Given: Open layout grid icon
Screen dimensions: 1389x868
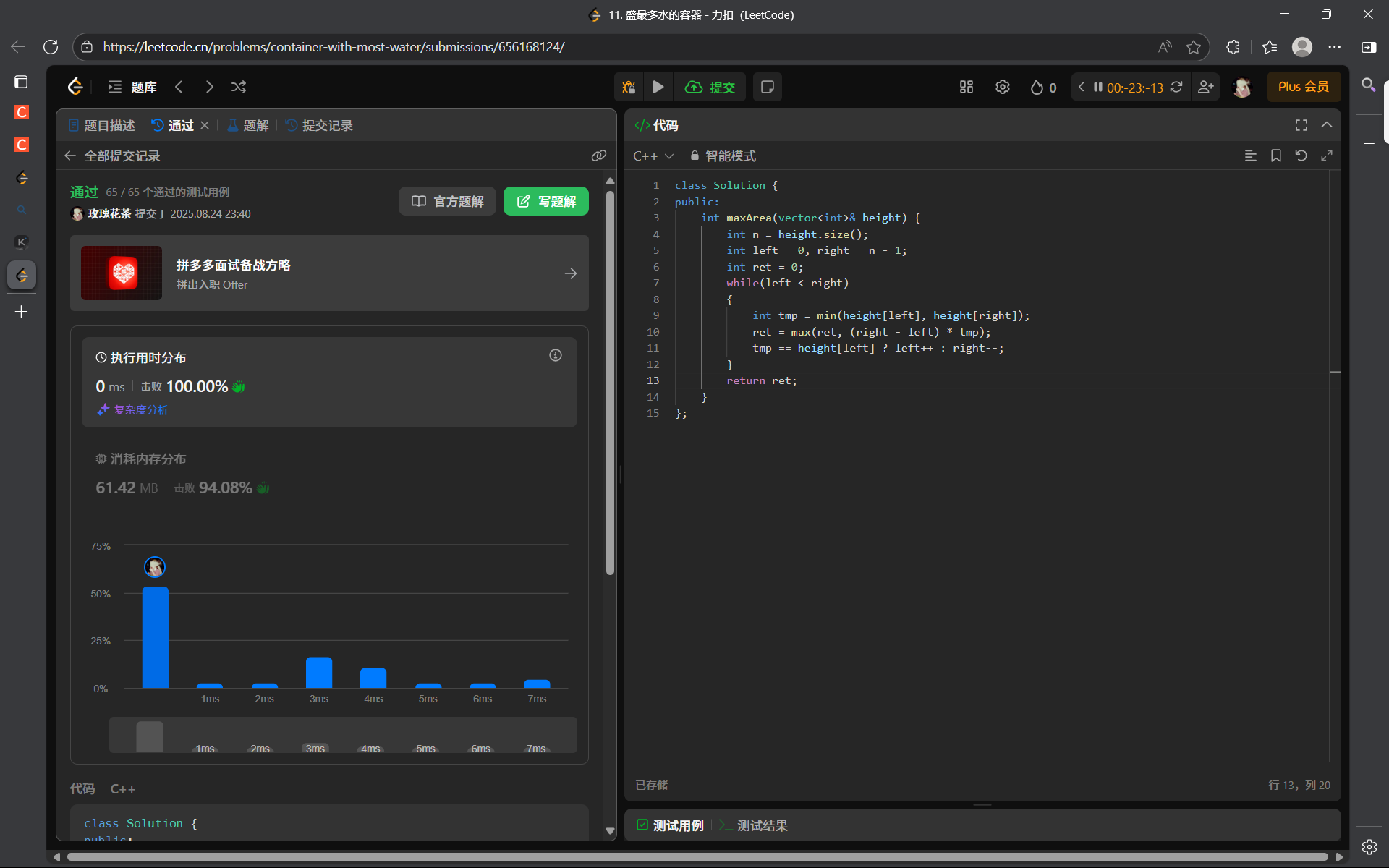Looking at the screenshot, I should coord(967,87).
